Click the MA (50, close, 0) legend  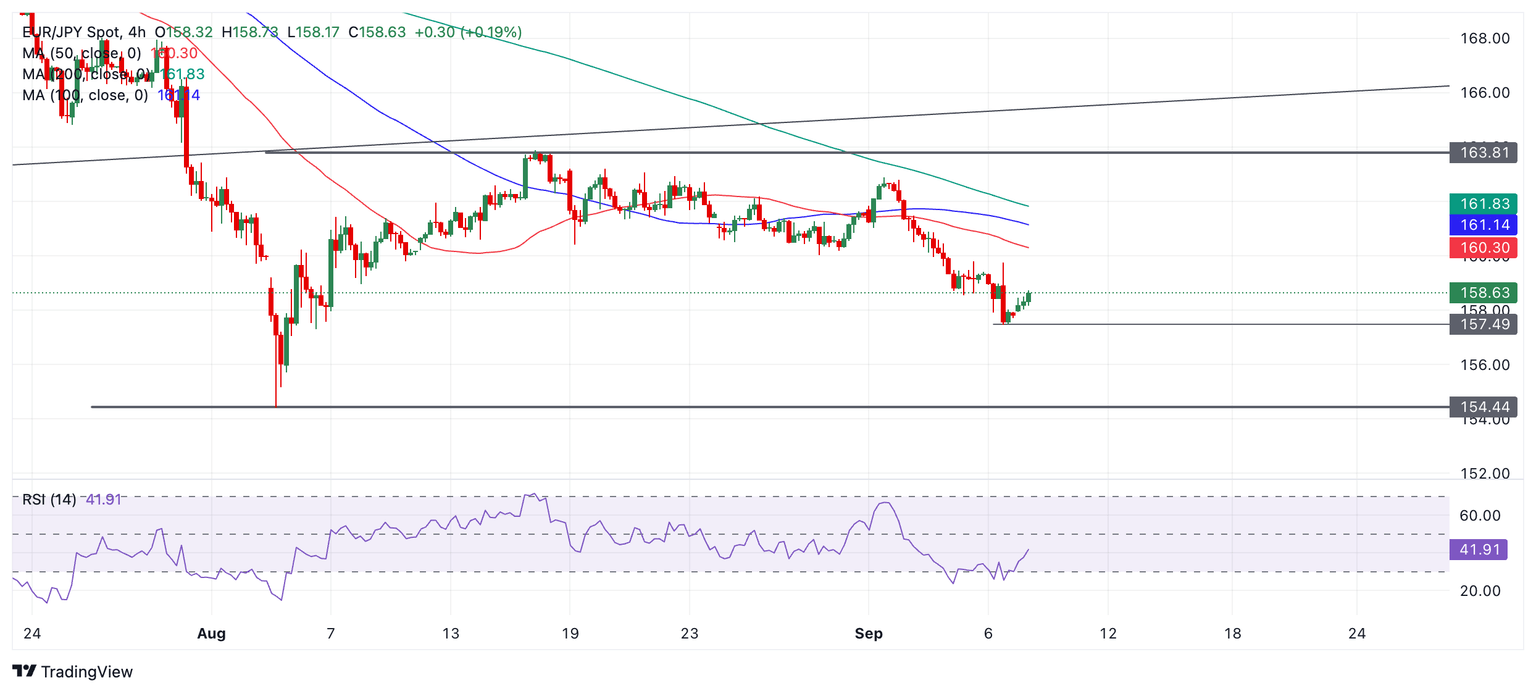[x=82, y=53]
